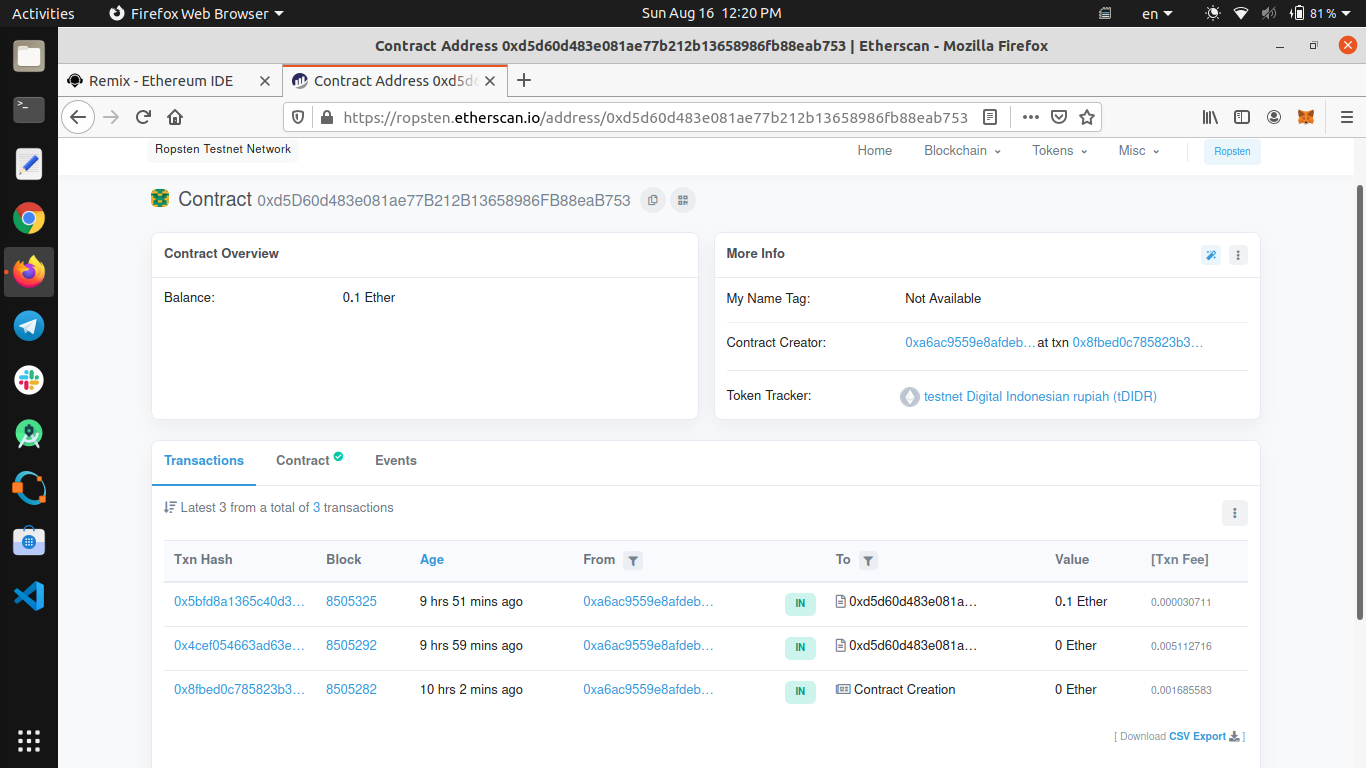Launch Terminal from the dock
This screenshot has height=768, width=1366.
tap(29, 110)
